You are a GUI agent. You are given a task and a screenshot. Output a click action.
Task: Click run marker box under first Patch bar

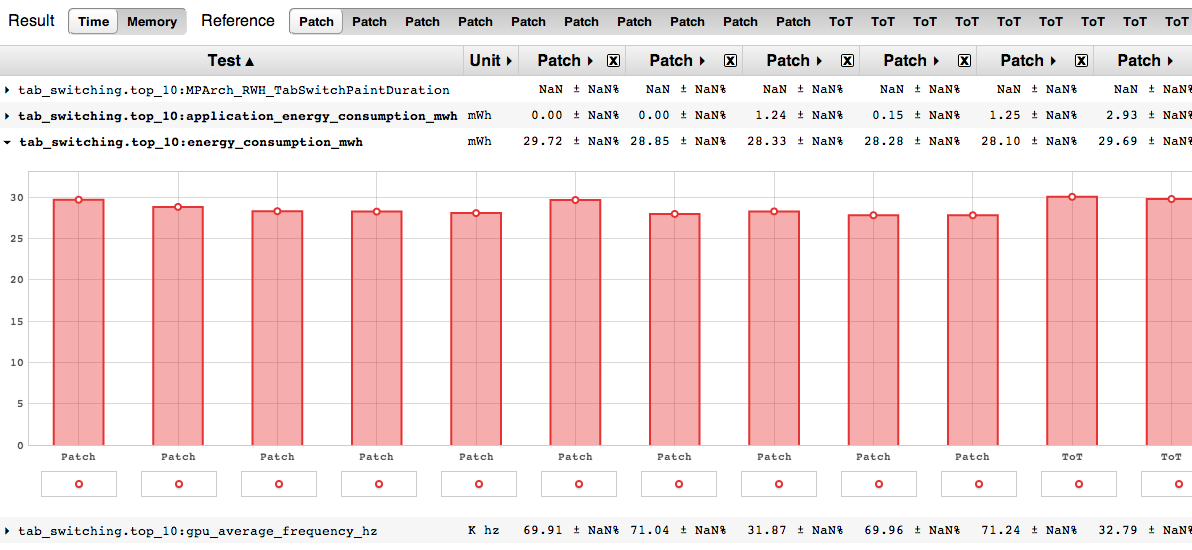(78, 484)
